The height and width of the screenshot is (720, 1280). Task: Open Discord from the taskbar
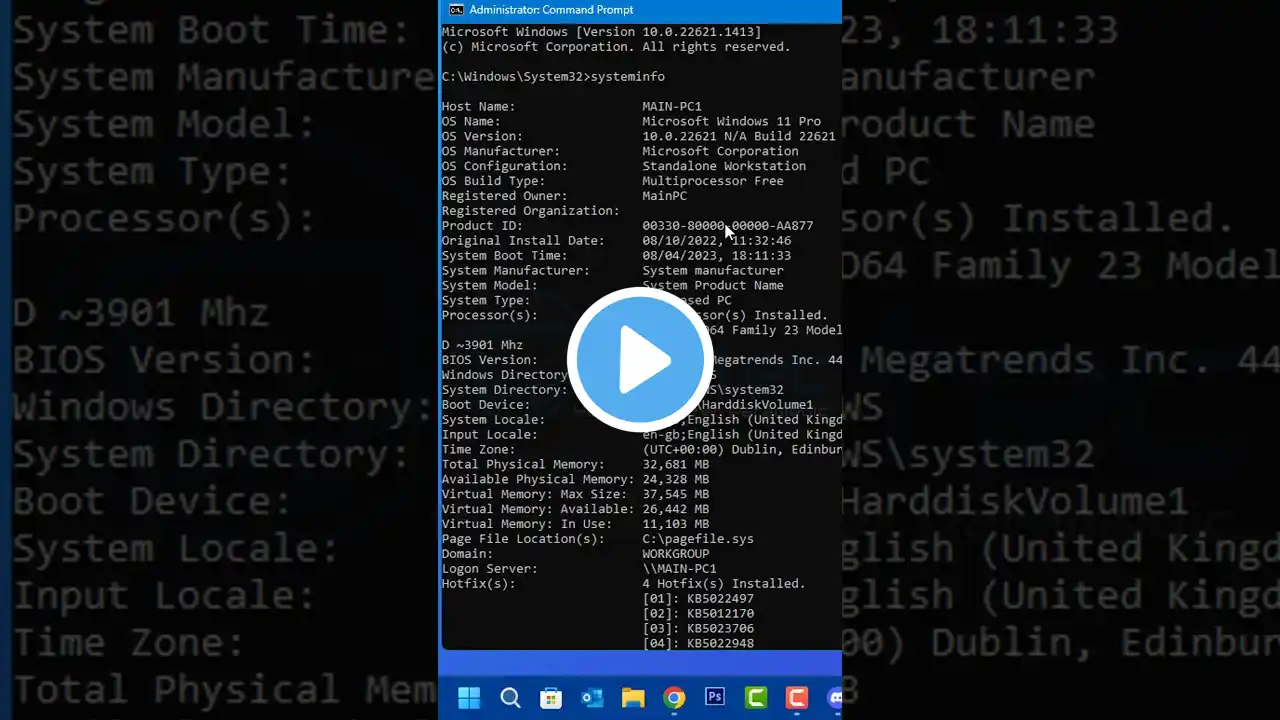(835, 697)
